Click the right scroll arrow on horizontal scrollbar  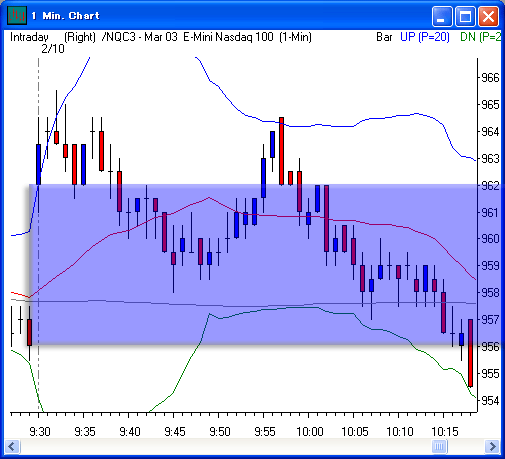click(x=492, y=446)
